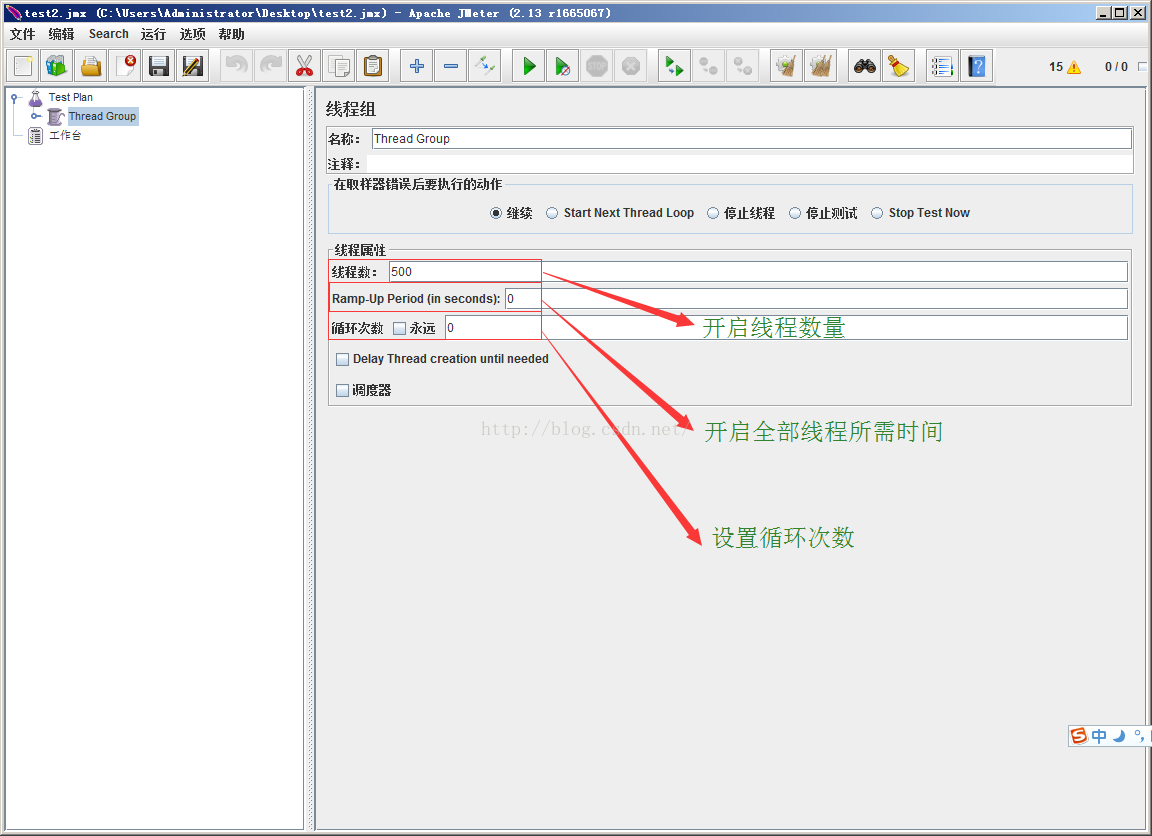Open the Function Helper list icon

tap(943, 66)
